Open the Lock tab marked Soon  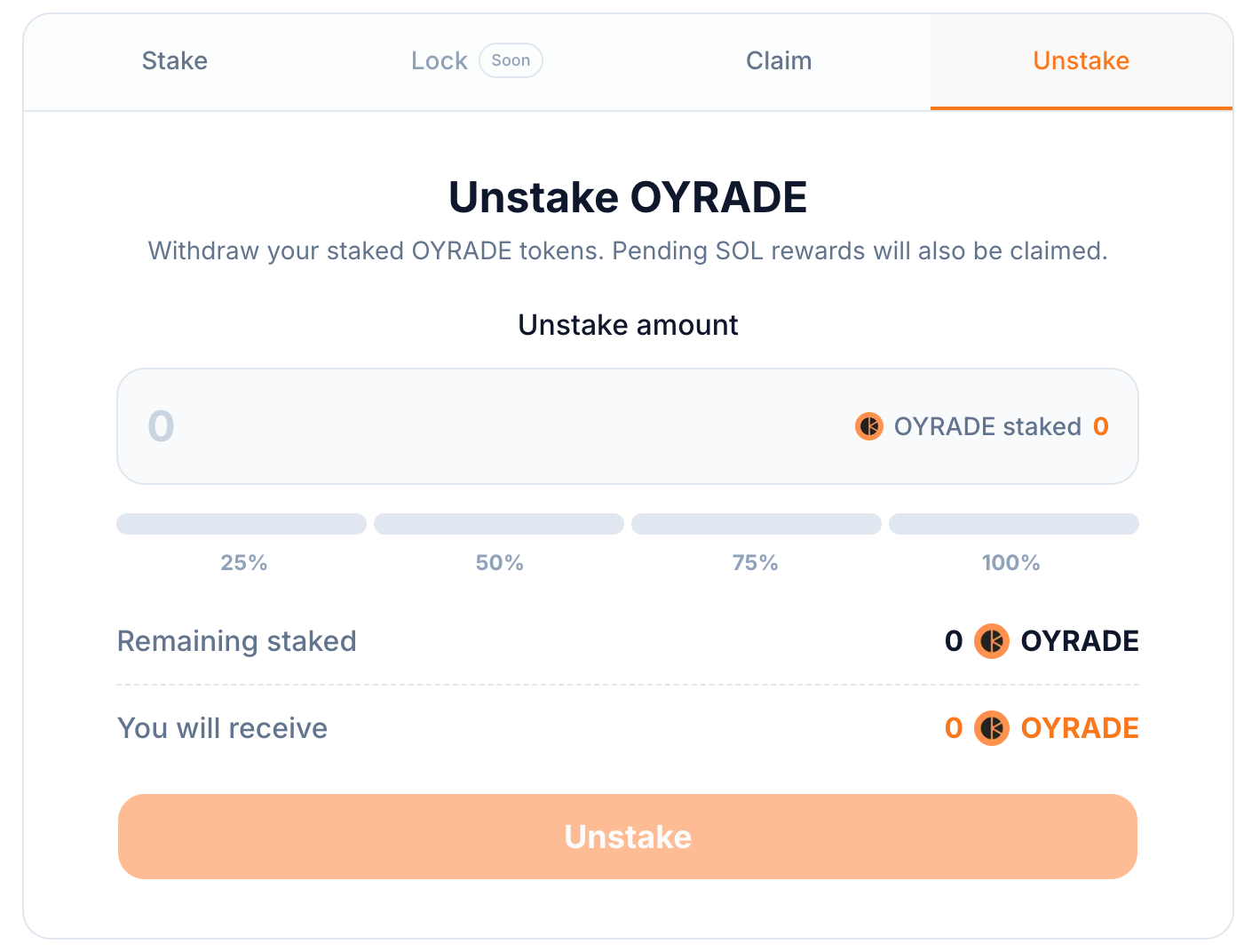[x=439, y=60]
